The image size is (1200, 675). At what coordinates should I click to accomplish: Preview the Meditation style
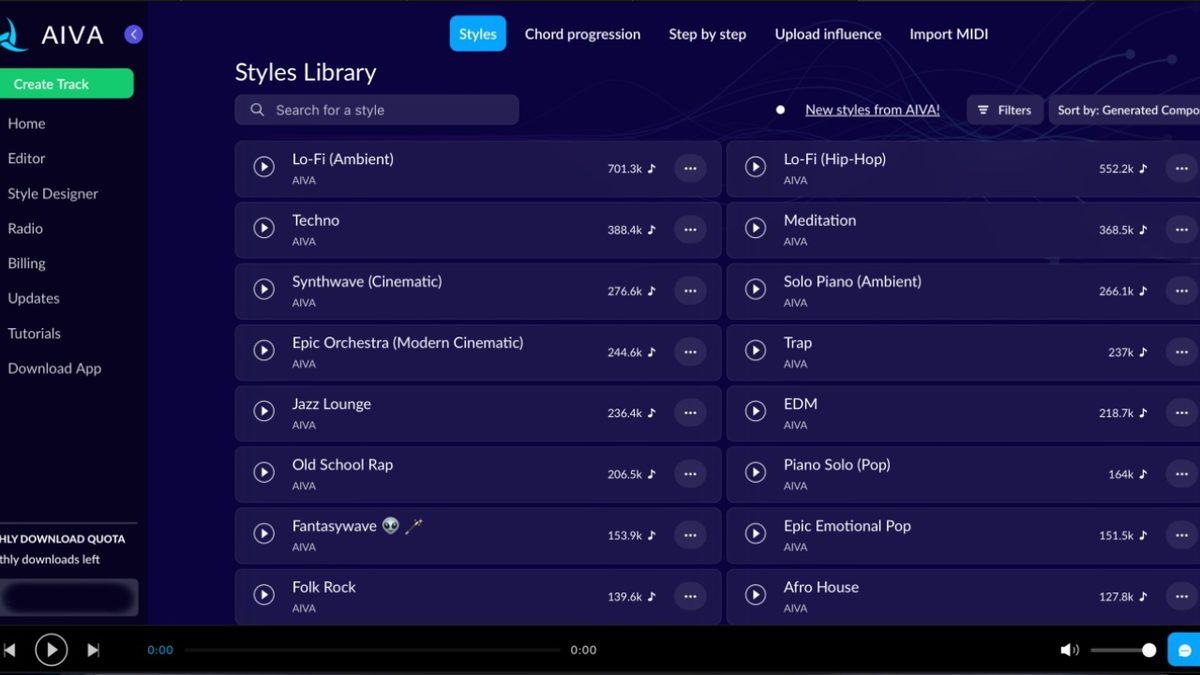[755, 229]
